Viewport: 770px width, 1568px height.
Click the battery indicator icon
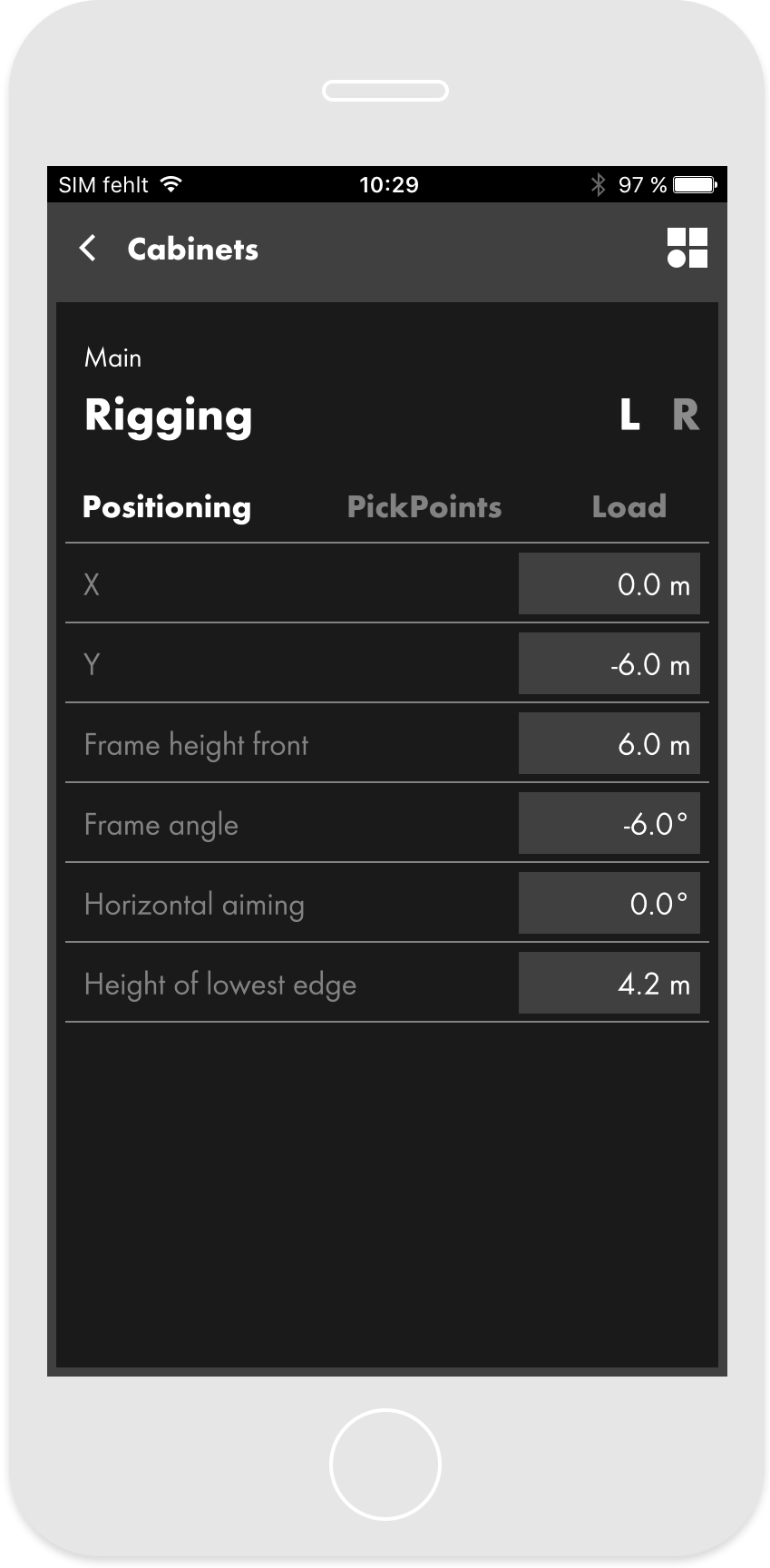pyautogui.click(x=695, y=185)
